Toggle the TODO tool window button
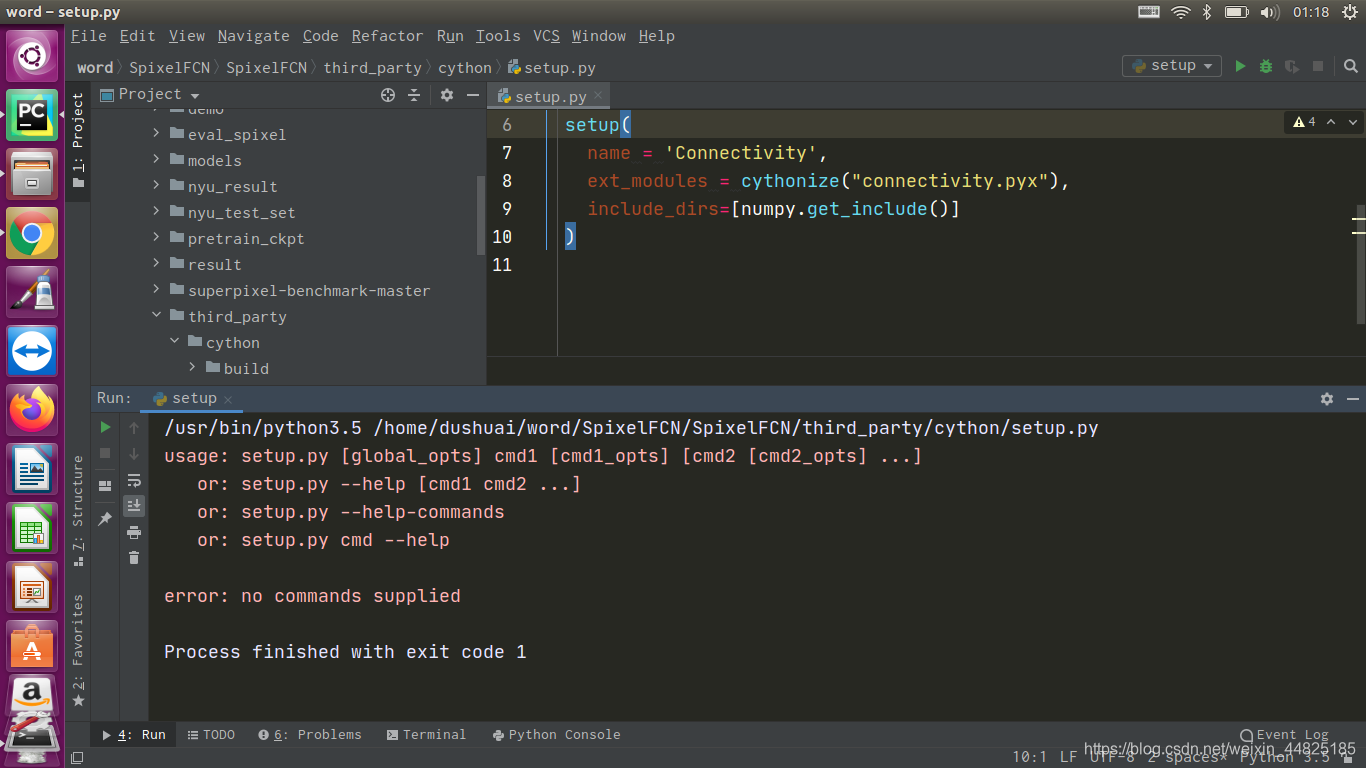 coord(211,734)
